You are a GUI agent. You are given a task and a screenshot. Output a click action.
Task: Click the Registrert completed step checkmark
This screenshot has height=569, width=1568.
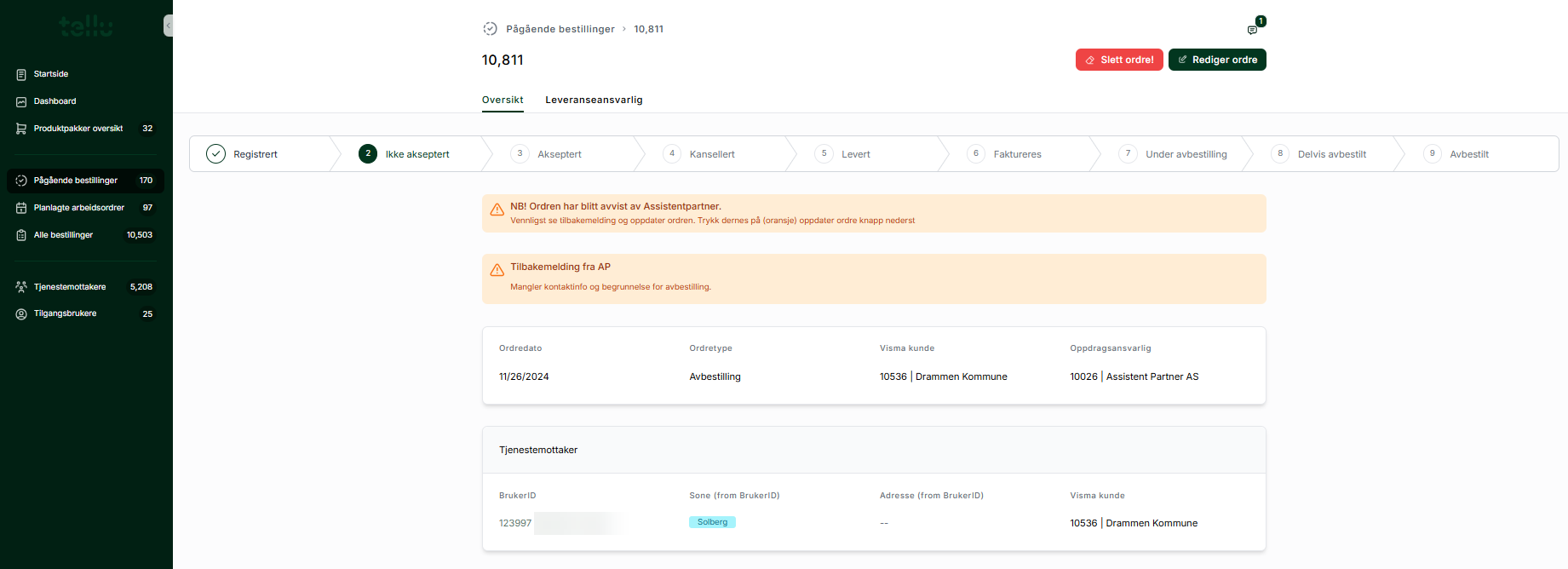coord(216,154)
